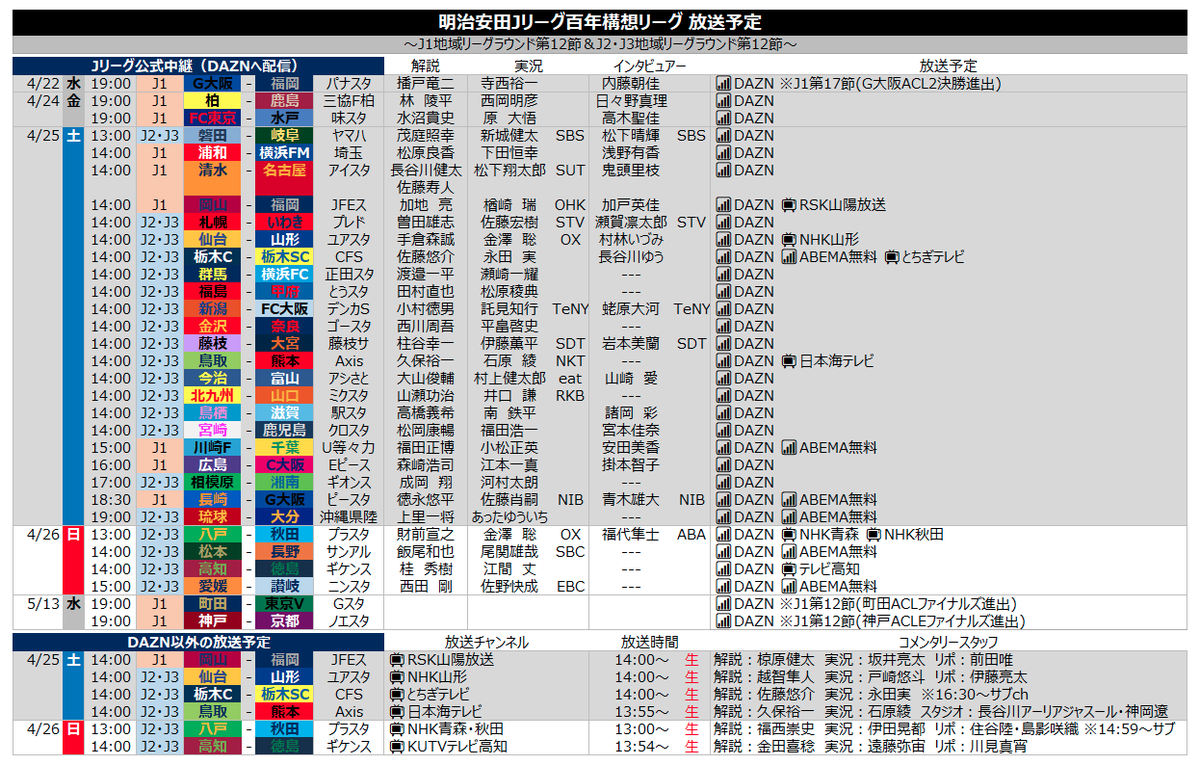This screenshot has height=765, width=1200.
Task: Click the ABEMA無料 signal icon in 長崎 row
Action: (788, 499)
